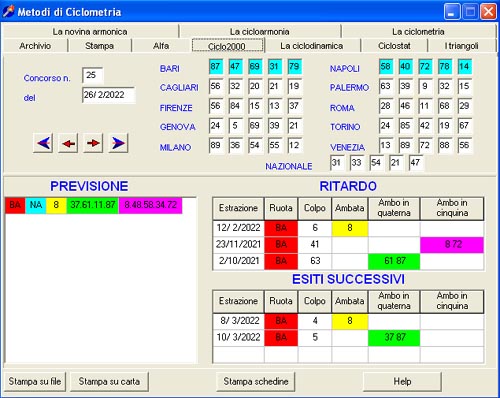This screenshot has width=500, height=398.
Task: Advance one draw with red right arrow
Action: click(x=93, y=143)
